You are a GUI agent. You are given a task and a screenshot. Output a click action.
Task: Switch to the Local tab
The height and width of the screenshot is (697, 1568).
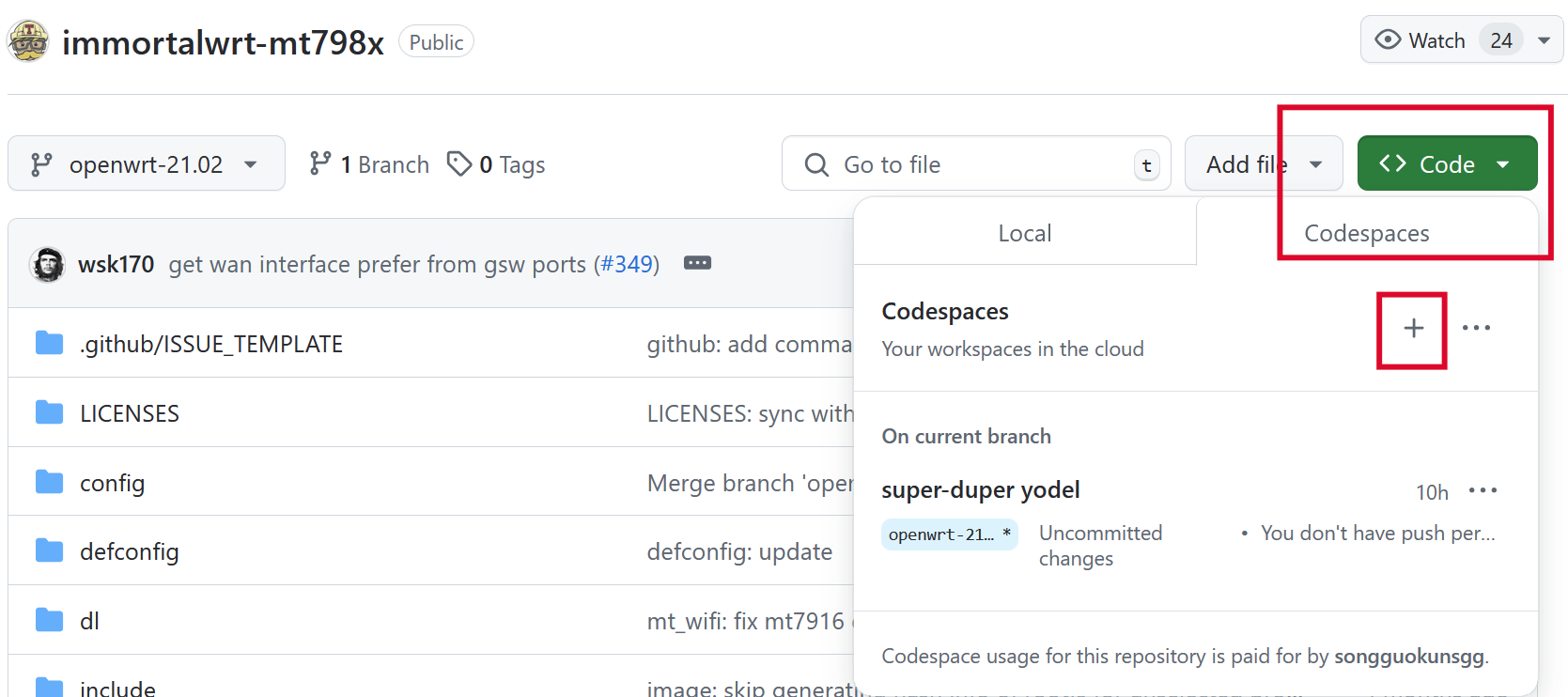point(1024,233)
